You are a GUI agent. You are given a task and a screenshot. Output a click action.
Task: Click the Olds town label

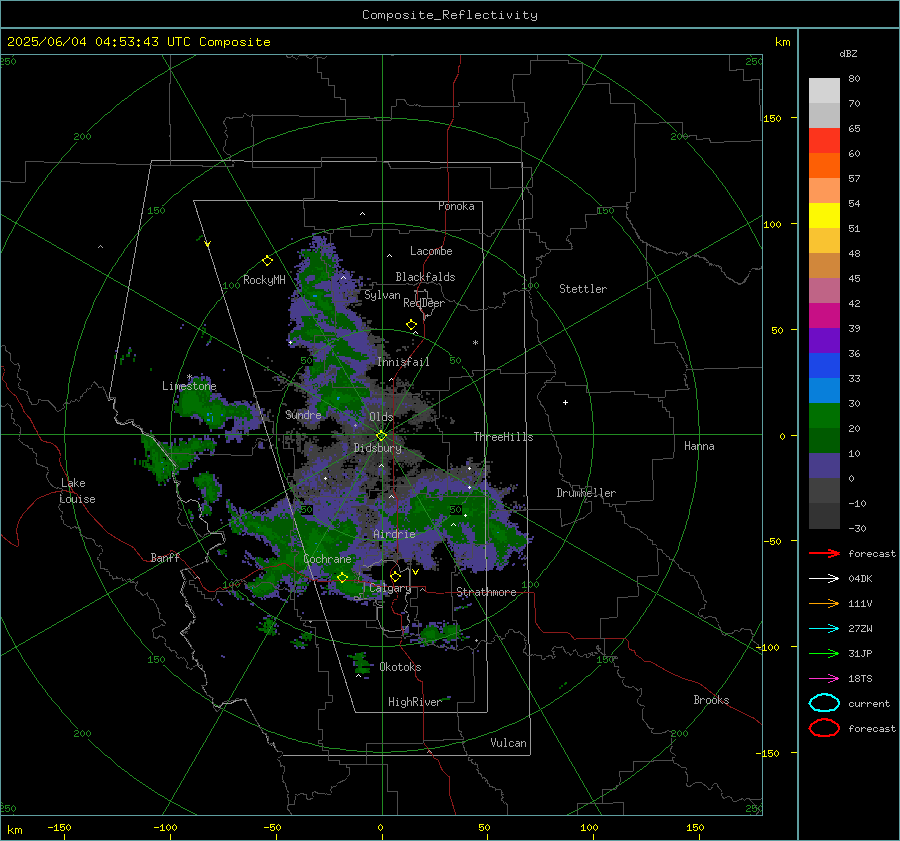tap(381, 417)
